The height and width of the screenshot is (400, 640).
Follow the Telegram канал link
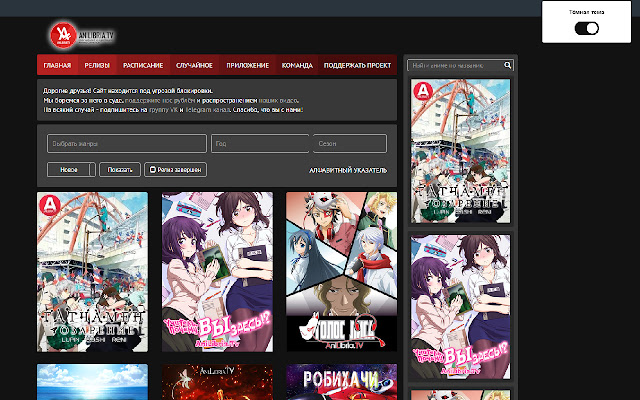[x=208, y=110]
